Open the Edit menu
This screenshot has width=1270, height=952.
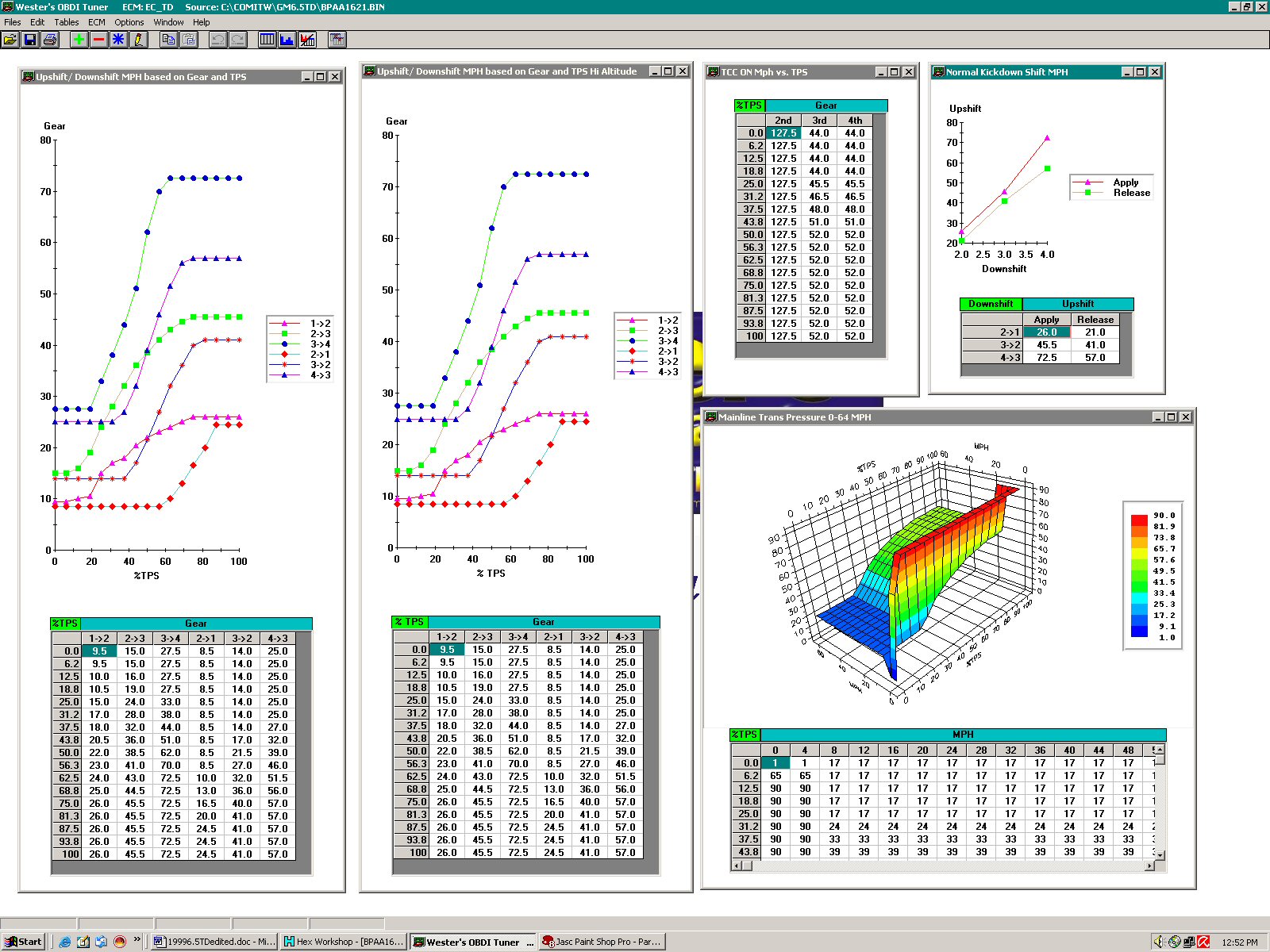(x=37, y=22)
